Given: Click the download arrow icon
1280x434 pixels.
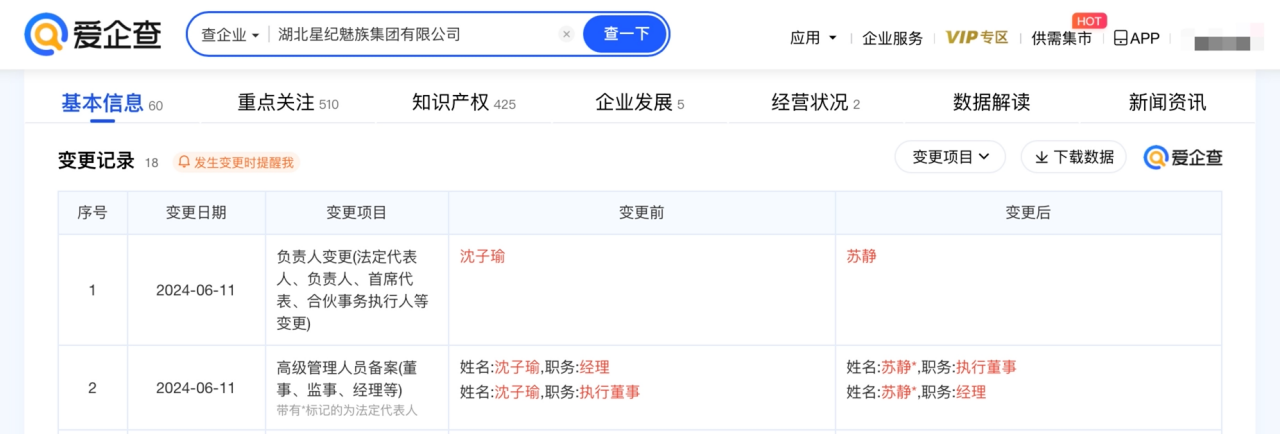Looking at the screenshot, I should (1041, 157).
